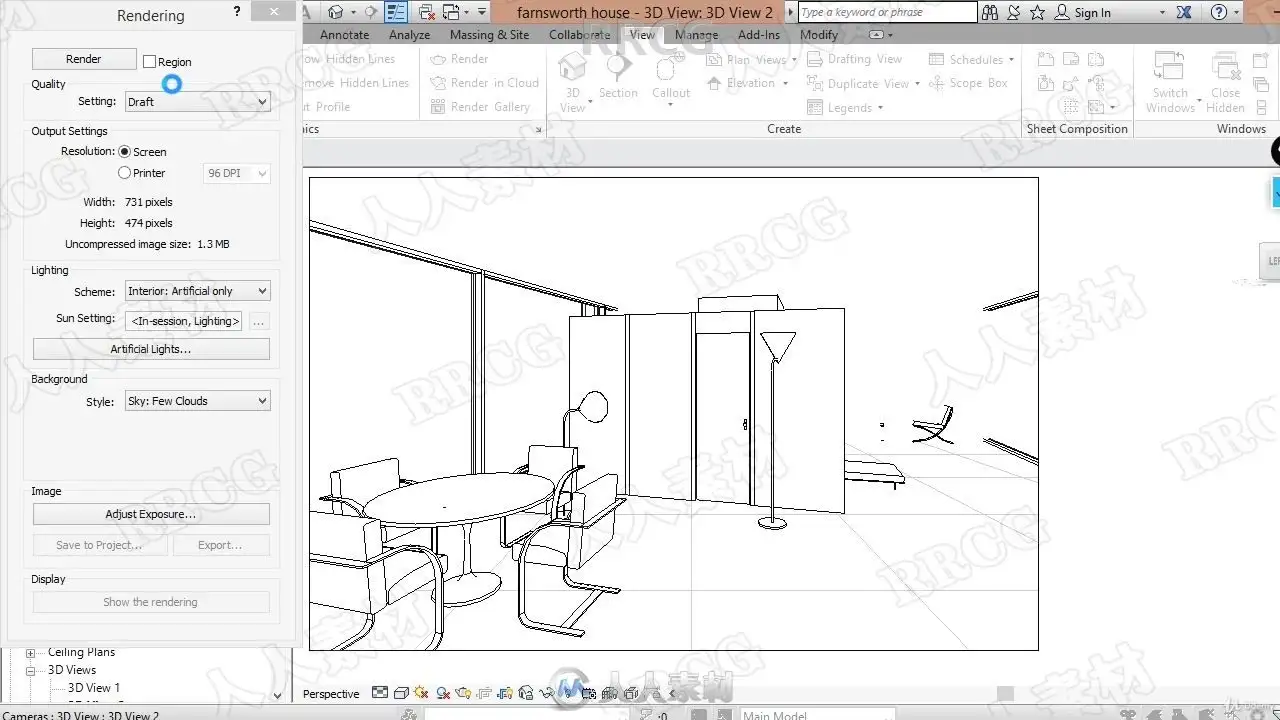Image resolution: width=1280 pixels, height=720 pixels.
Task: Click the Scope Box tool
Action: click(968, 84)
